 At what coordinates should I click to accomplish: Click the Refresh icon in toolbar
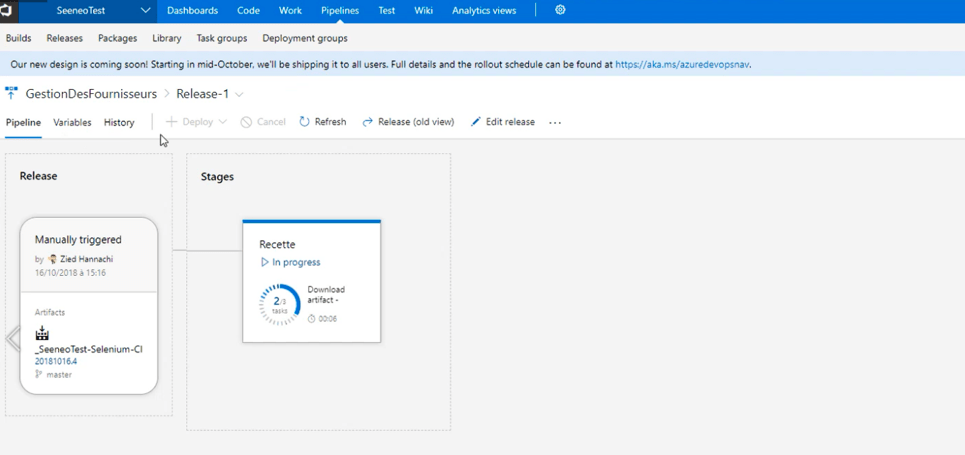pyautogui.click(x=305, y=122)
